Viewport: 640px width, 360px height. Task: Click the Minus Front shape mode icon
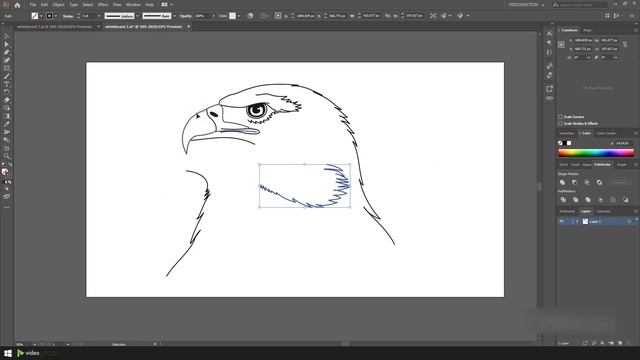575,182
